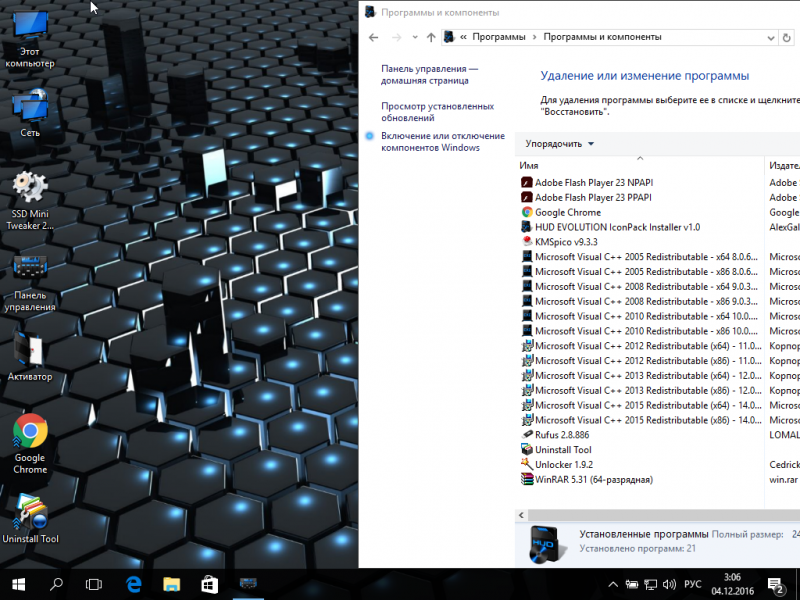Launch Google Chrome desktop shortcut
The image size is (800, 600).
point(30,444)
